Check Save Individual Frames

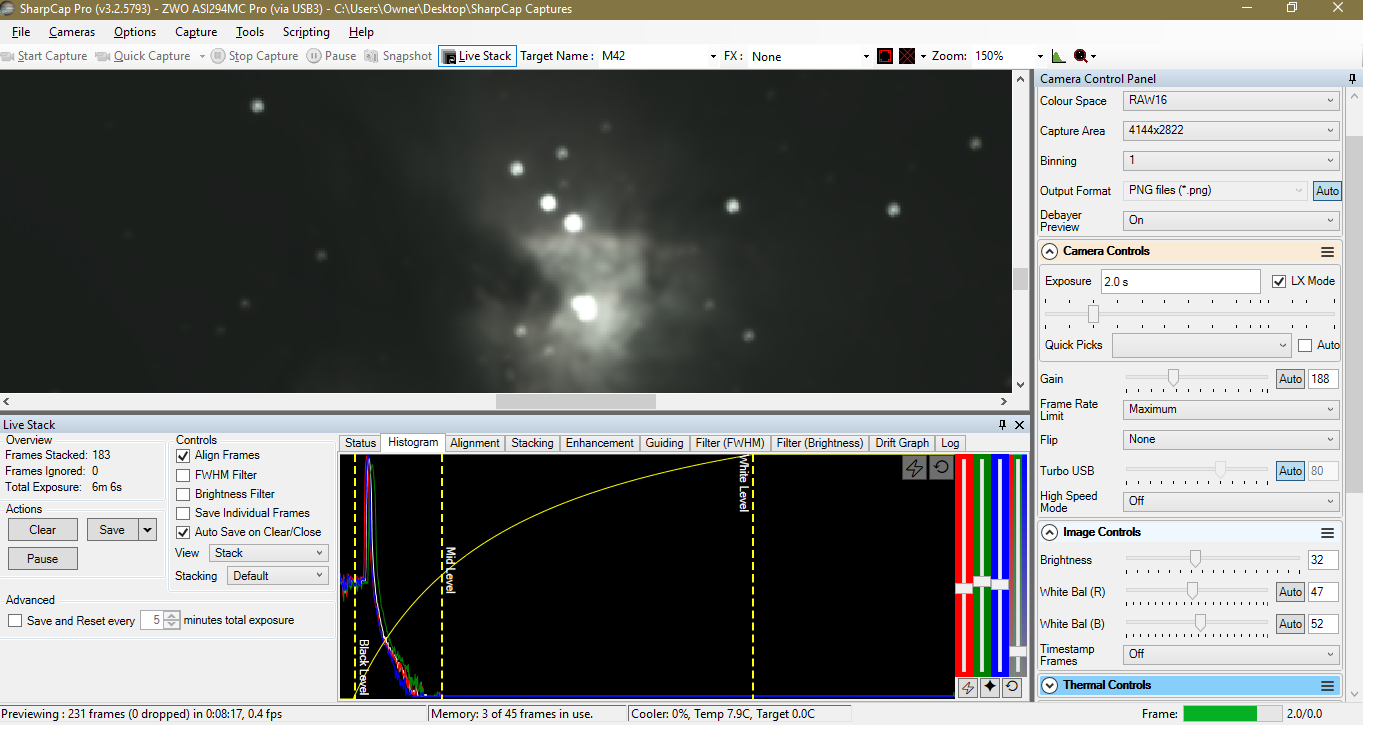[183, 513]
